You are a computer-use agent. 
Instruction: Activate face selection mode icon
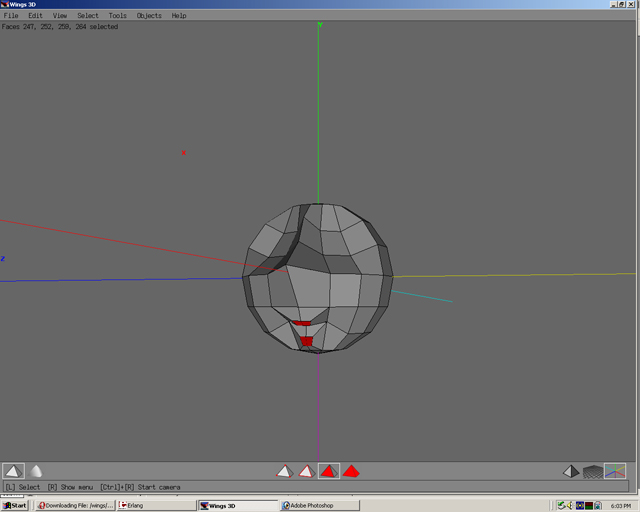coord(329,471)
